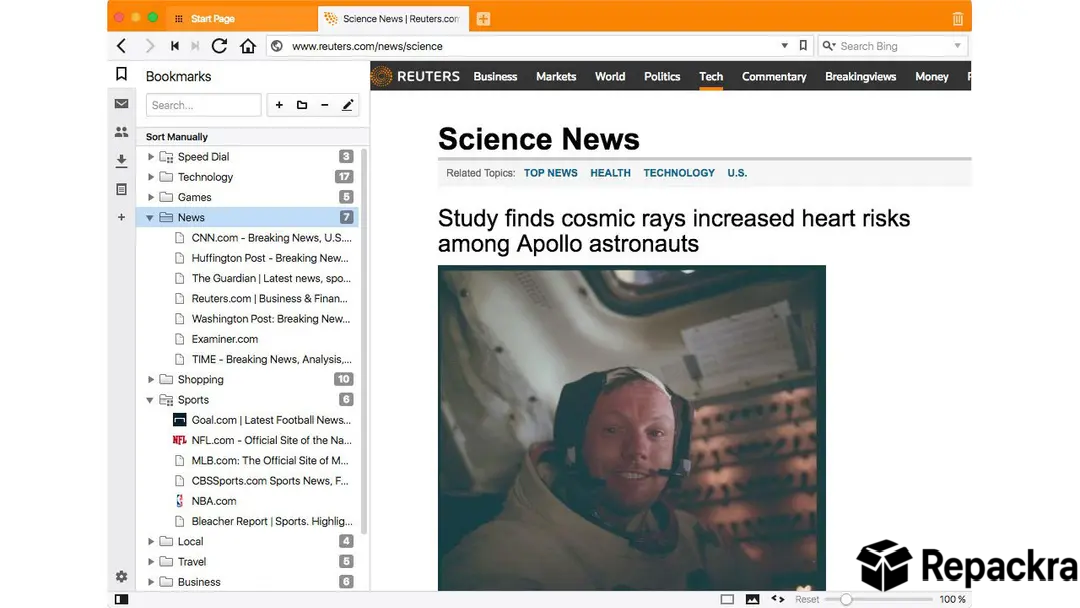Open Reuters World section

click(610, 76)
